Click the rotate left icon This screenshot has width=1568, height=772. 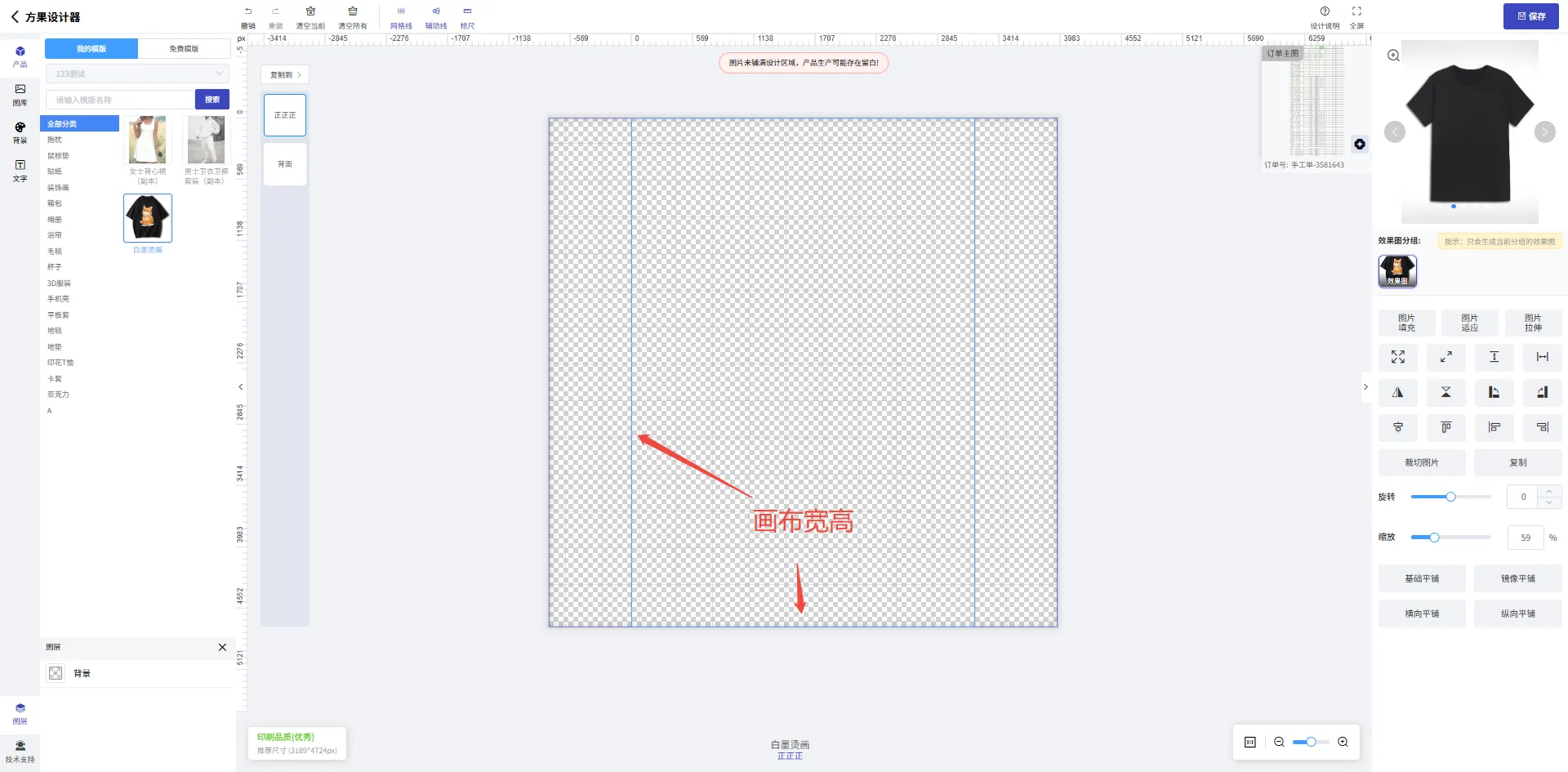[1494, 392]
